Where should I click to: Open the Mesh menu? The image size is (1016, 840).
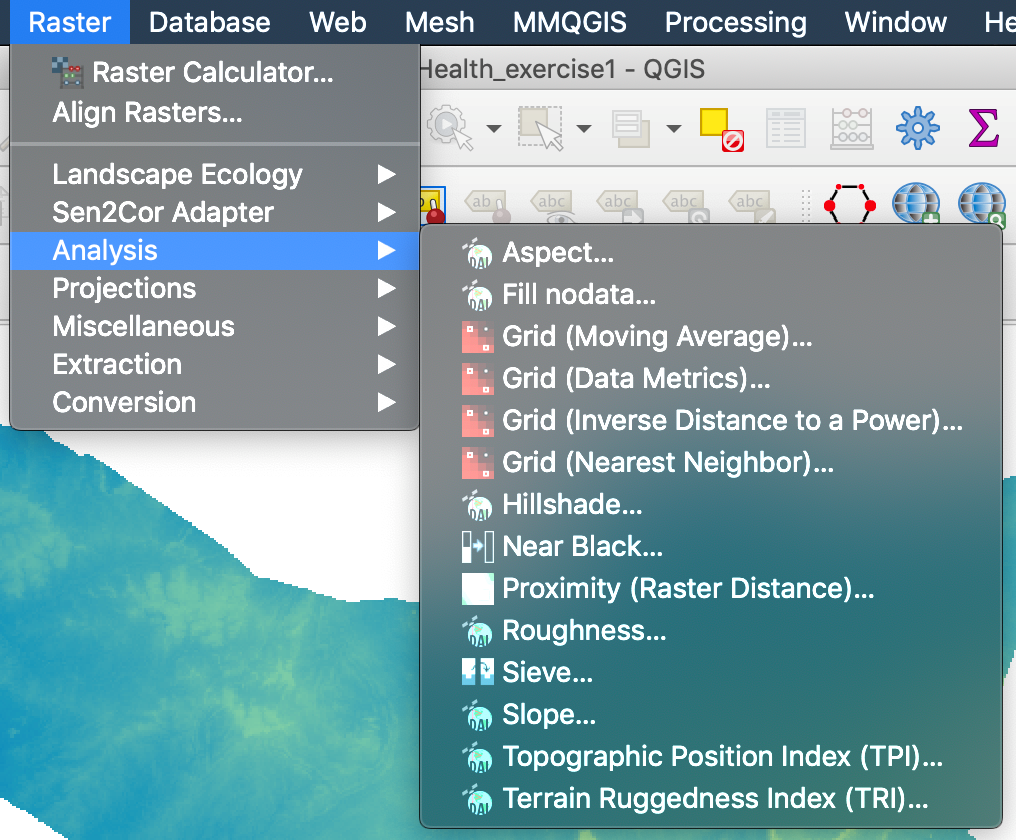click(439, 22)
